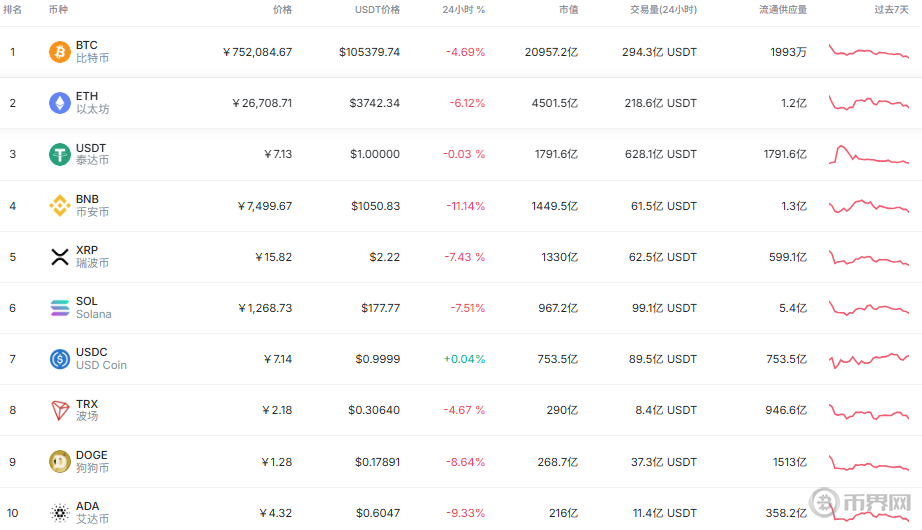Open the BTC 比特币 link
Image resolution: width=922 pixels, height=530 pixels.
click(92, 52)
